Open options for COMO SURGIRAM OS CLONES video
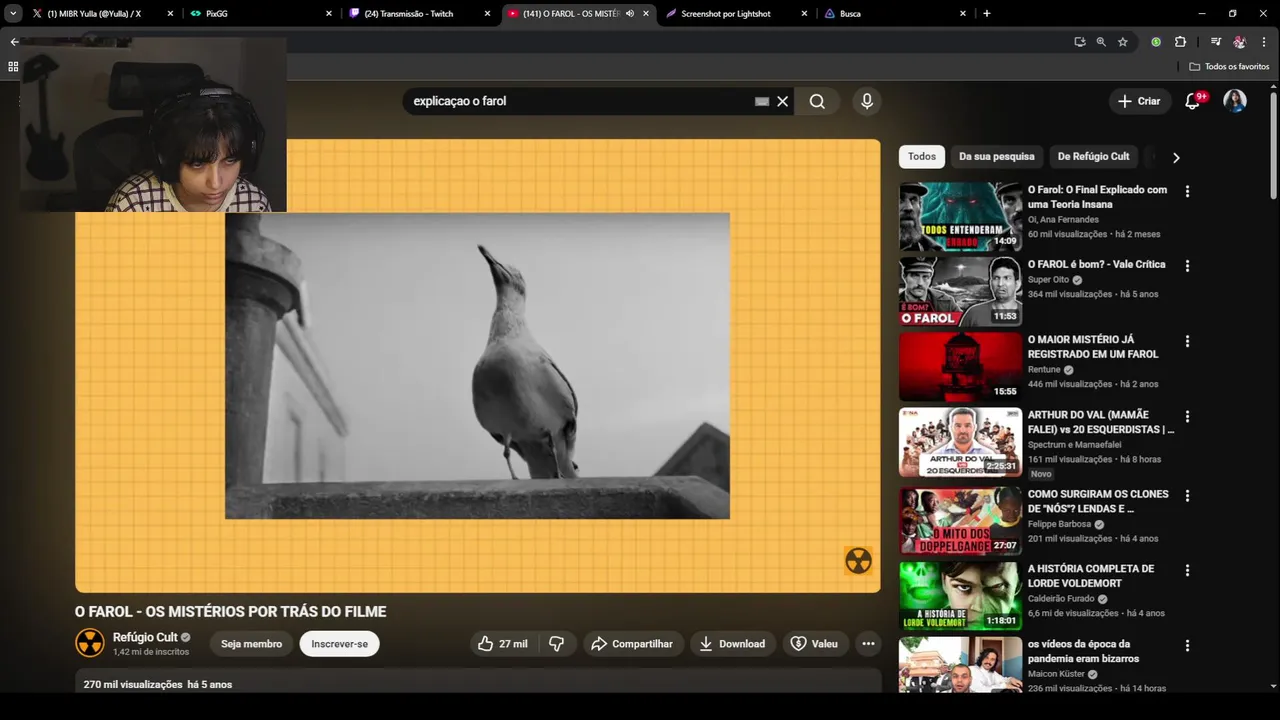This screenshot has height=720, width=1280. (1187, 495)
